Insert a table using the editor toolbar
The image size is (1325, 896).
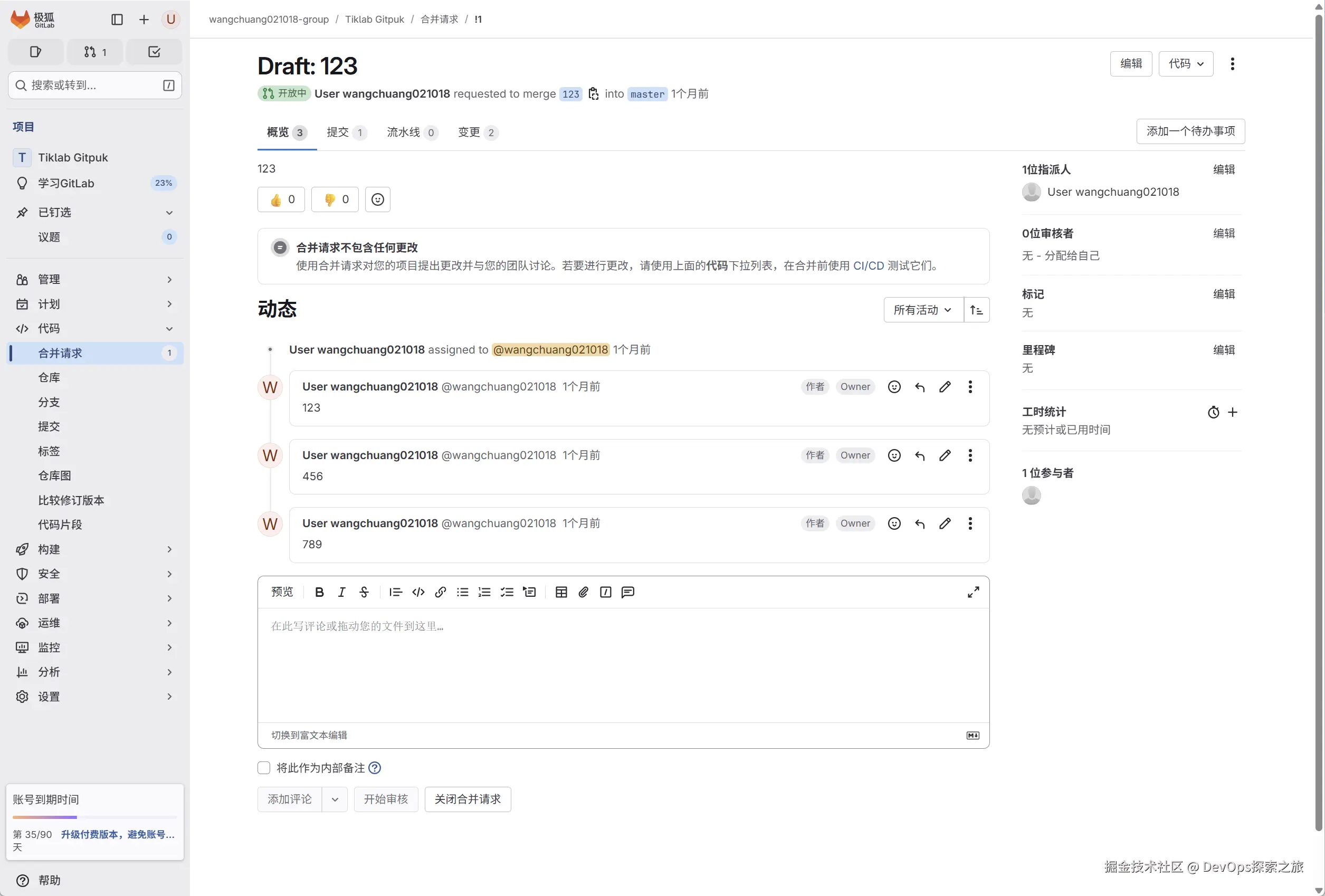(561, 592)
